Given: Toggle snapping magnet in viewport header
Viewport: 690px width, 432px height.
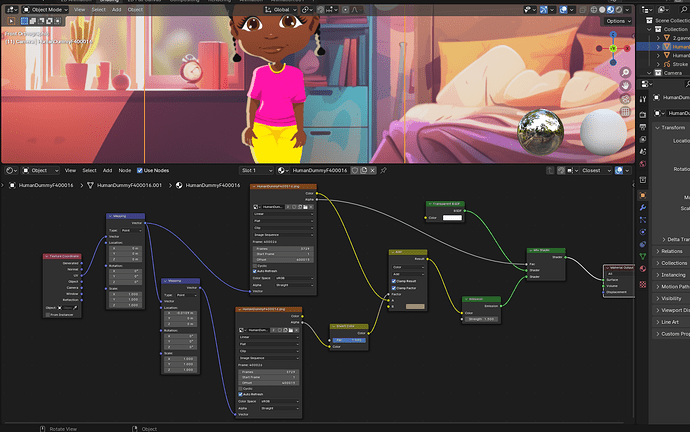Looking at the screenshot, I should (x=320, y=9).
